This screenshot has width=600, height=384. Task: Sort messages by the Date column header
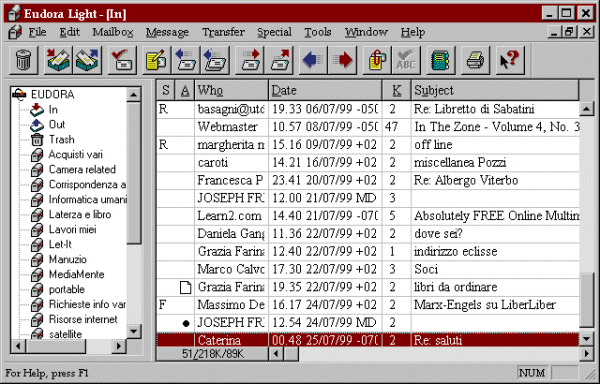click(x=325, y=90)
